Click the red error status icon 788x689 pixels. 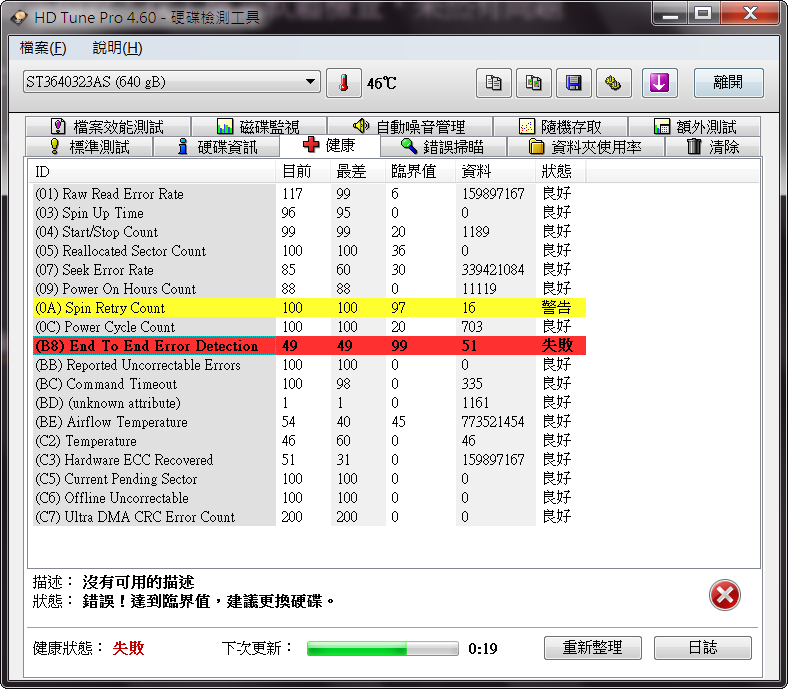(724, 595)
